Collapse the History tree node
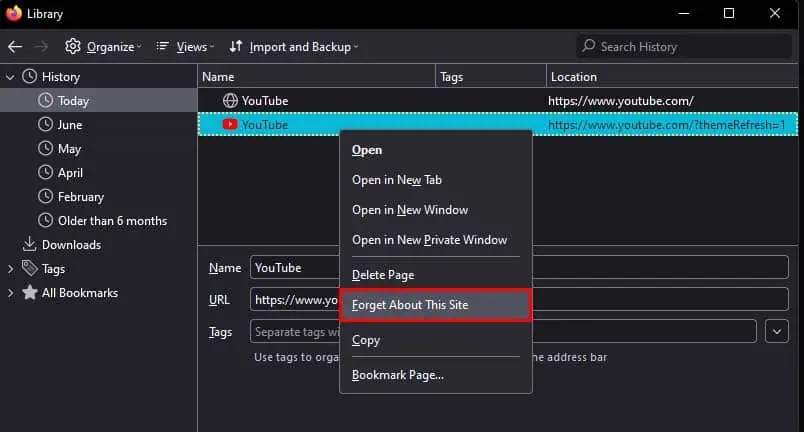Viewport: 804px width, 432px height. pyautogui.click(x=10, y=77)
